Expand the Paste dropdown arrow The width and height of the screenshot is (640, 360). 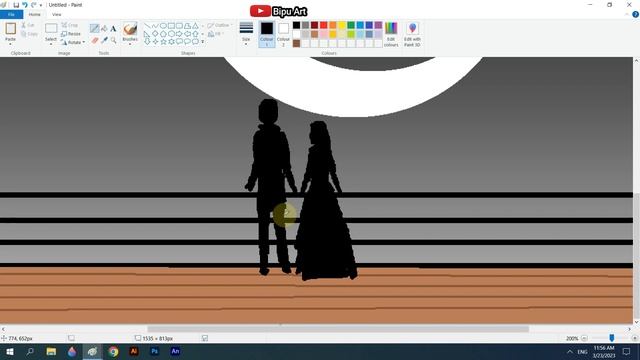click(10, 43)
